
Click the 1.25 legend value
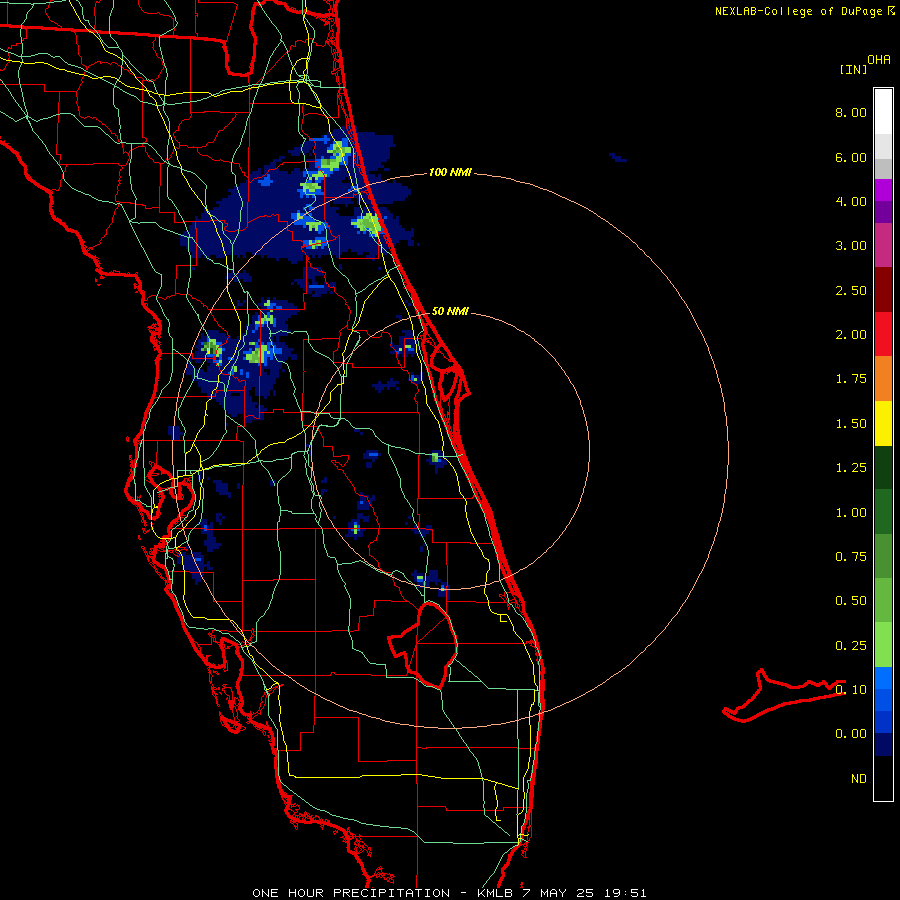[851, 468]
